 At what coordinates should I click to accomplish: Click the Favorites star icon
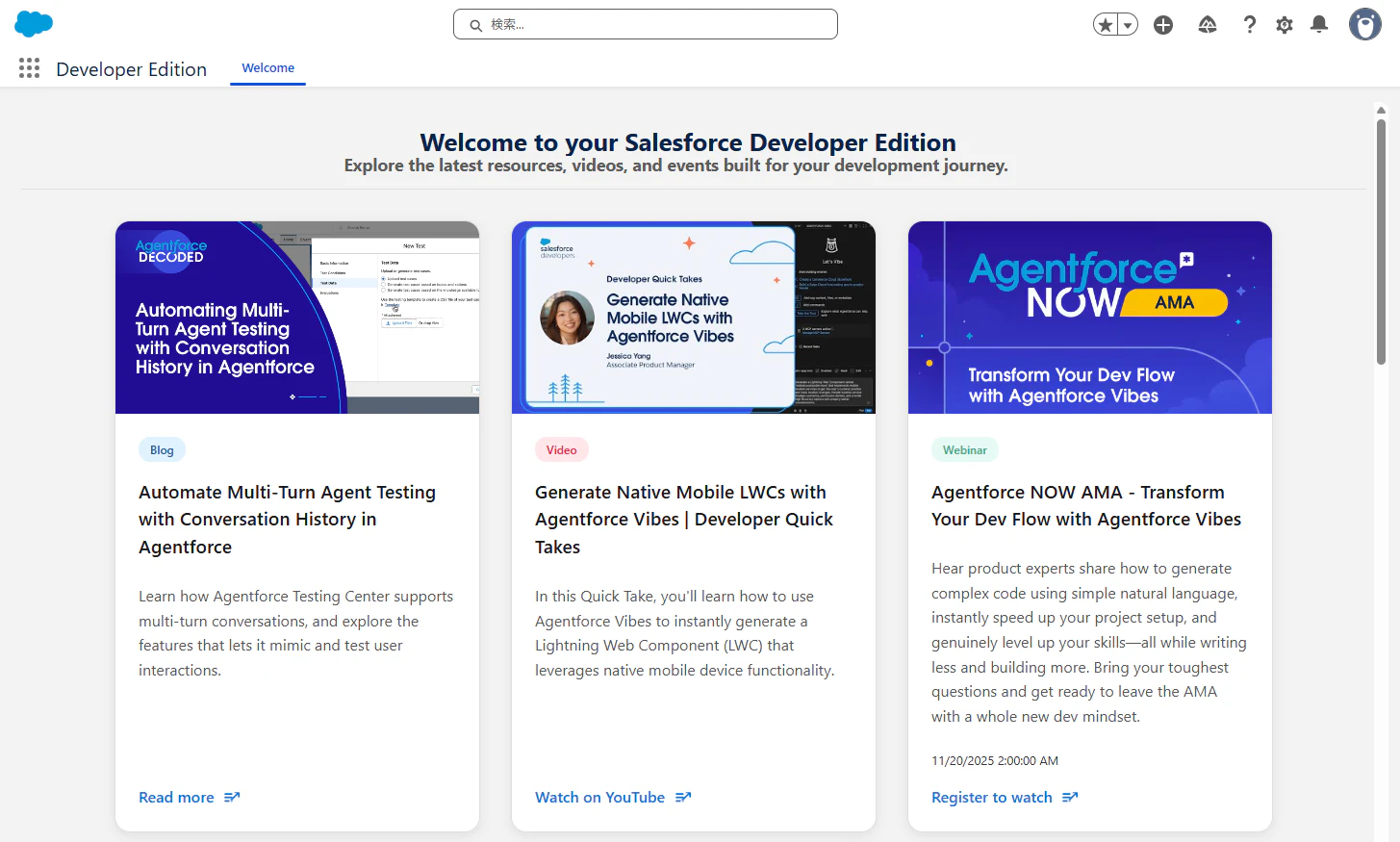(1106, 25)
